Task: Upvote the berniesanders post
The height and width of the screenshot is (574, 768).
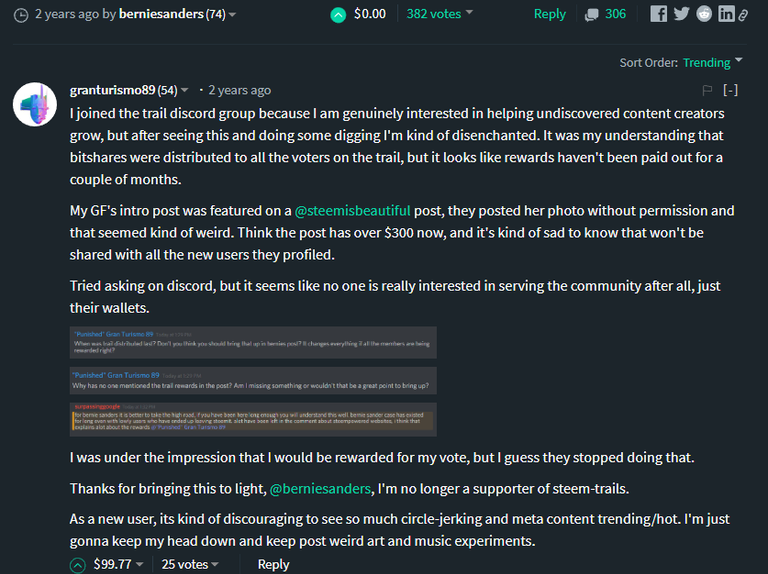Action: click(338, 15)
